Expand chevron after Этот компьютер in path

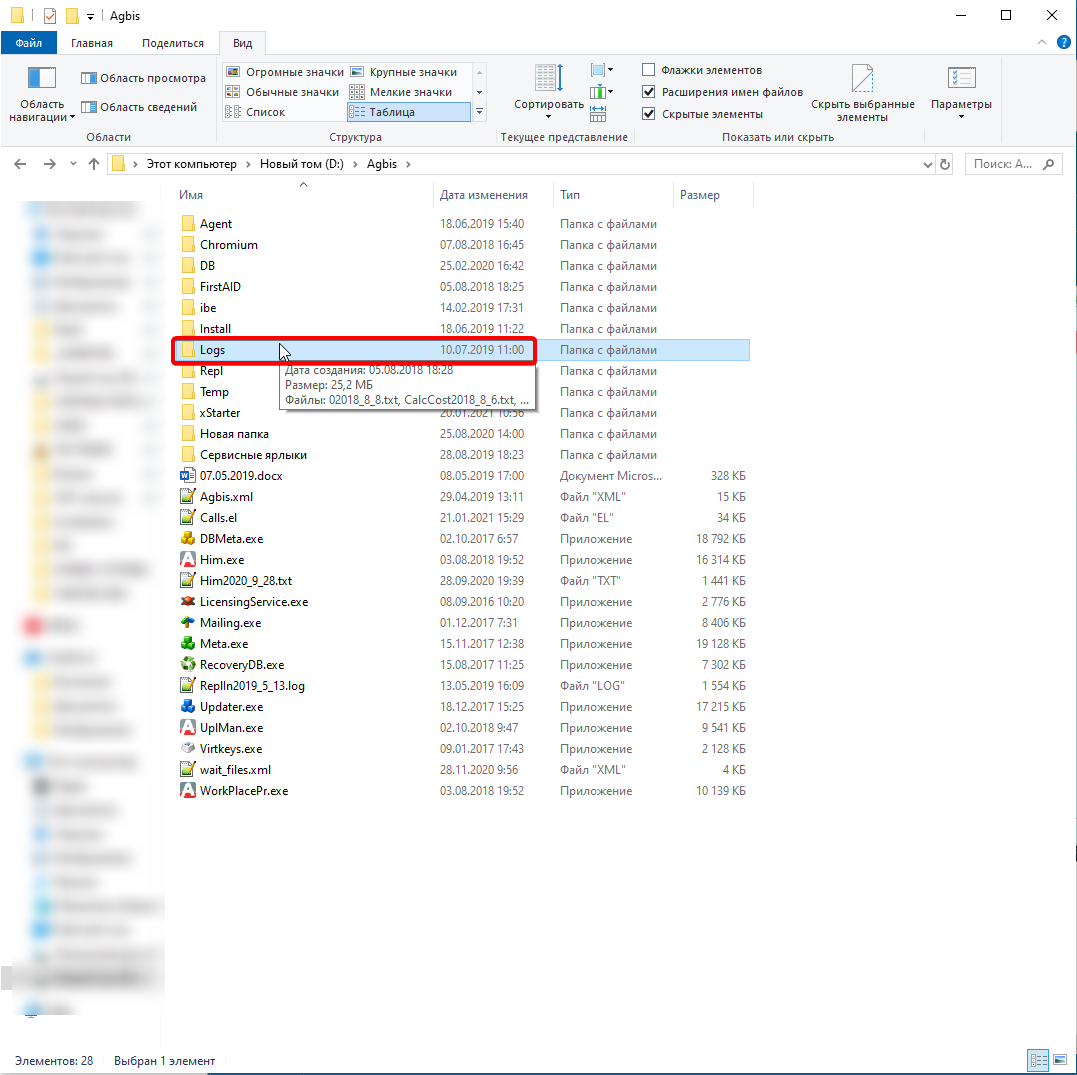[248, 164]
